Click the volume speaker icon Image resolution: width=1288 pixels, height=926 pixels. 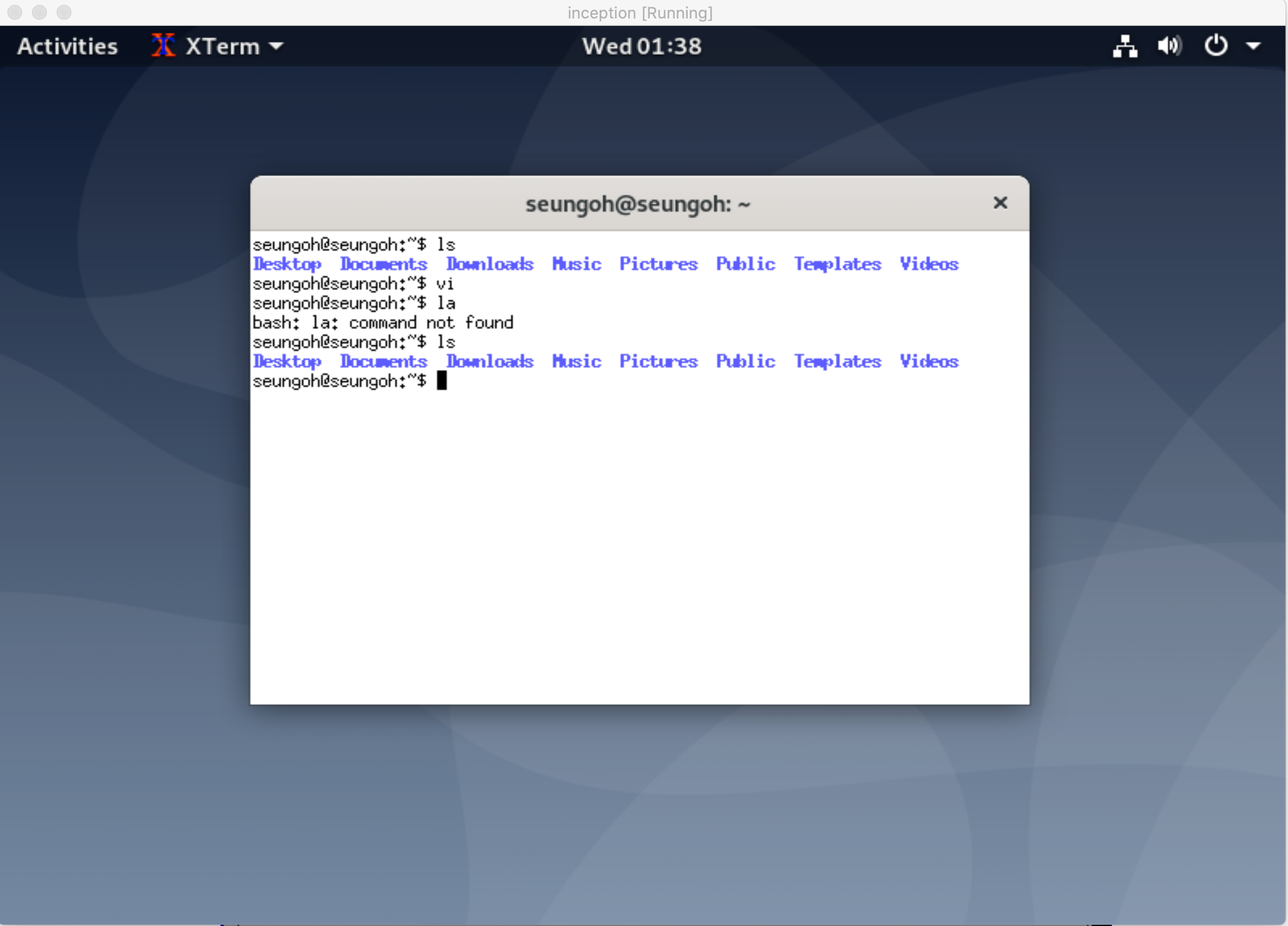[x=1169, y=46]
